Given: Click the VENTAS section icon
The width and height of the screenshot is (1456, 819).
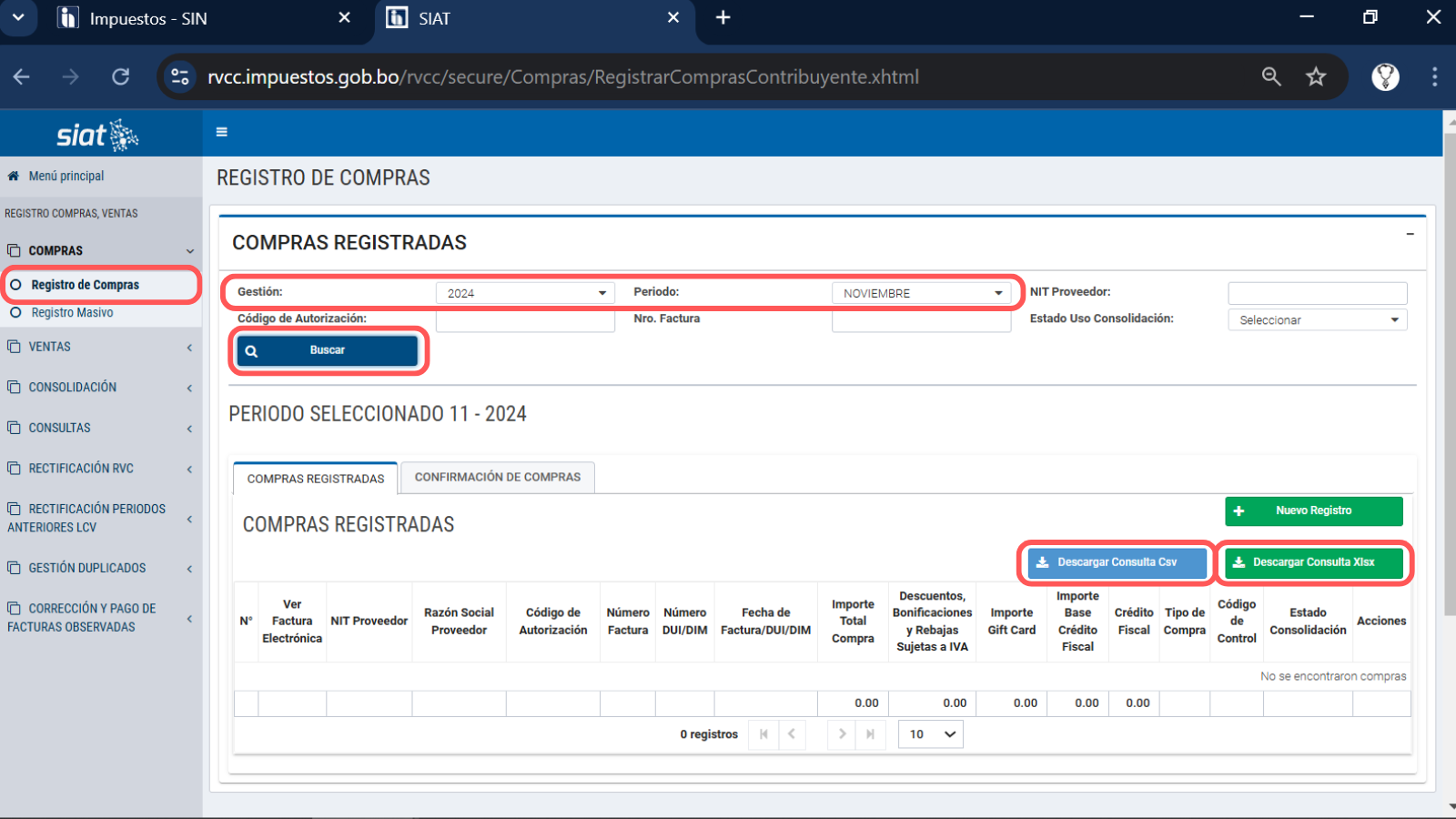Looking at the screenshot, I should pyautogui.click(x=14, y=347).
